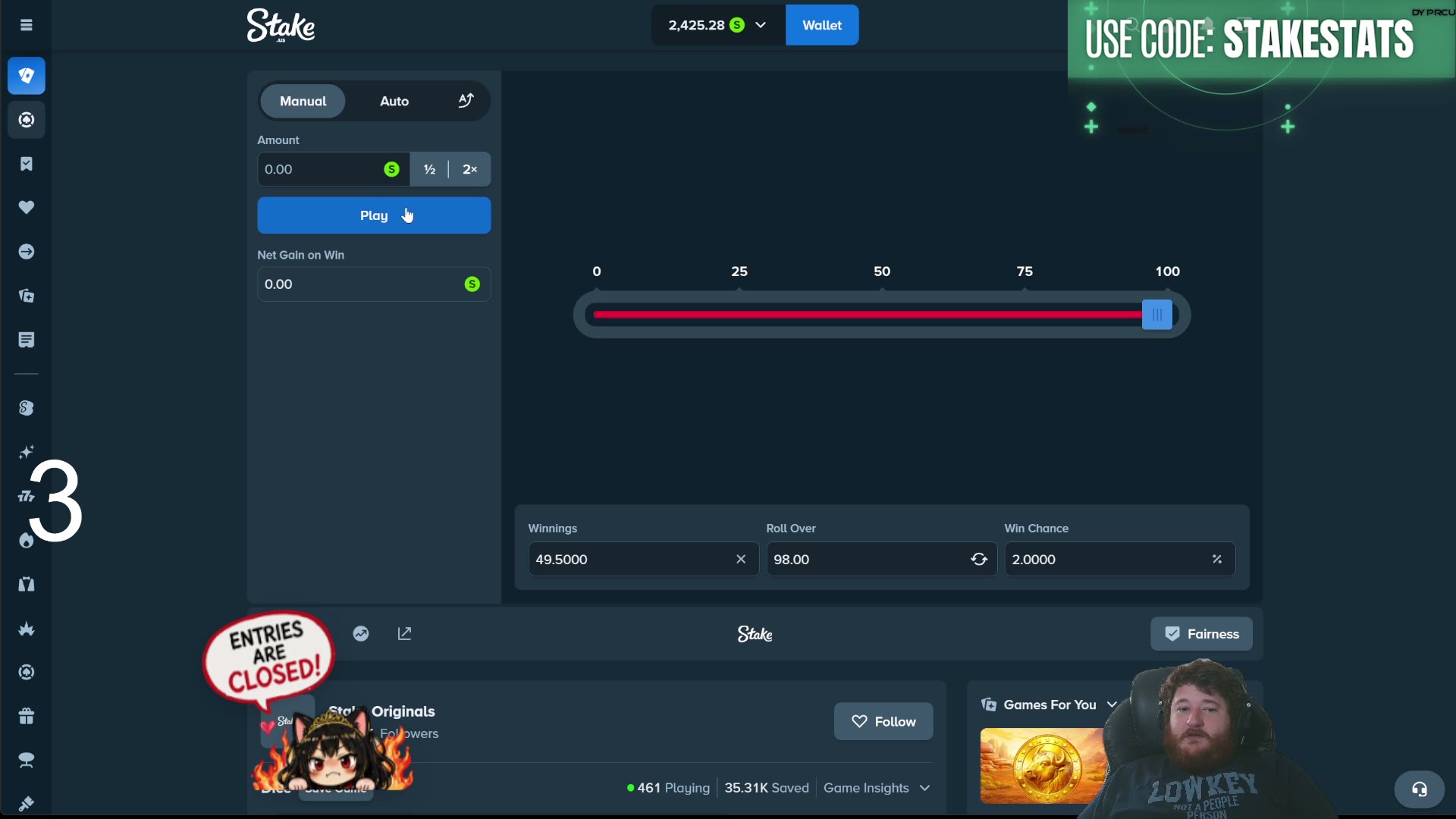This screenshot has height=819, width=1456.
Task: Open the cards-with-plus sidebar icon
Action: point(27,296)
